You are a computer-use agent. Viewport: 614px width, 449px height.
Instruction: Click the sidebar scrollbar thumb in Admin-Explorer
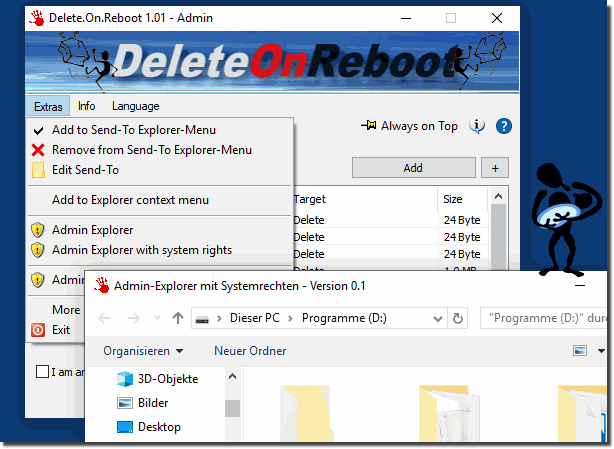(232, 408)
